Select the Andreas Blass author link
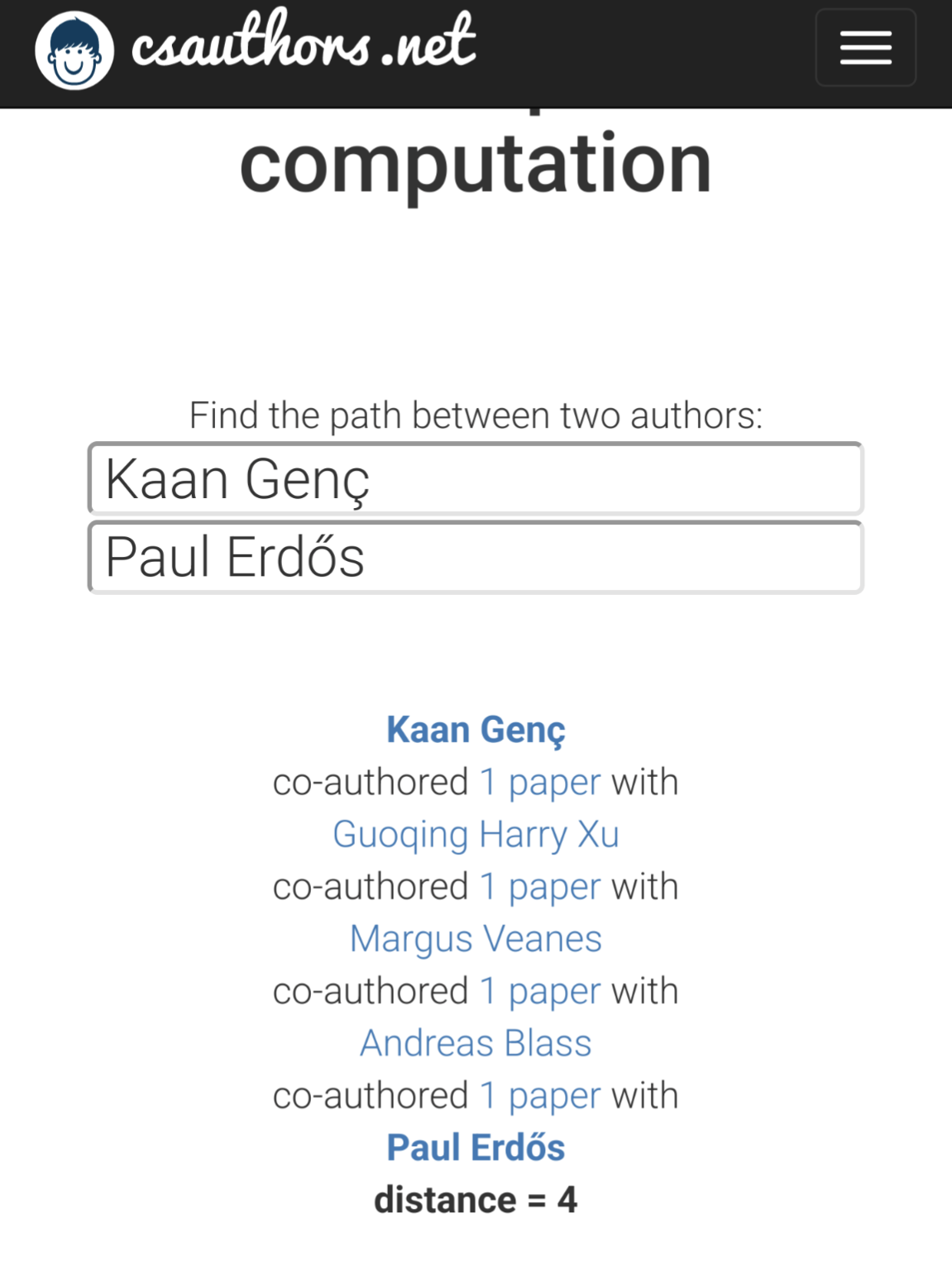Screen dimensions: 952x1271 click(476, 1043)
